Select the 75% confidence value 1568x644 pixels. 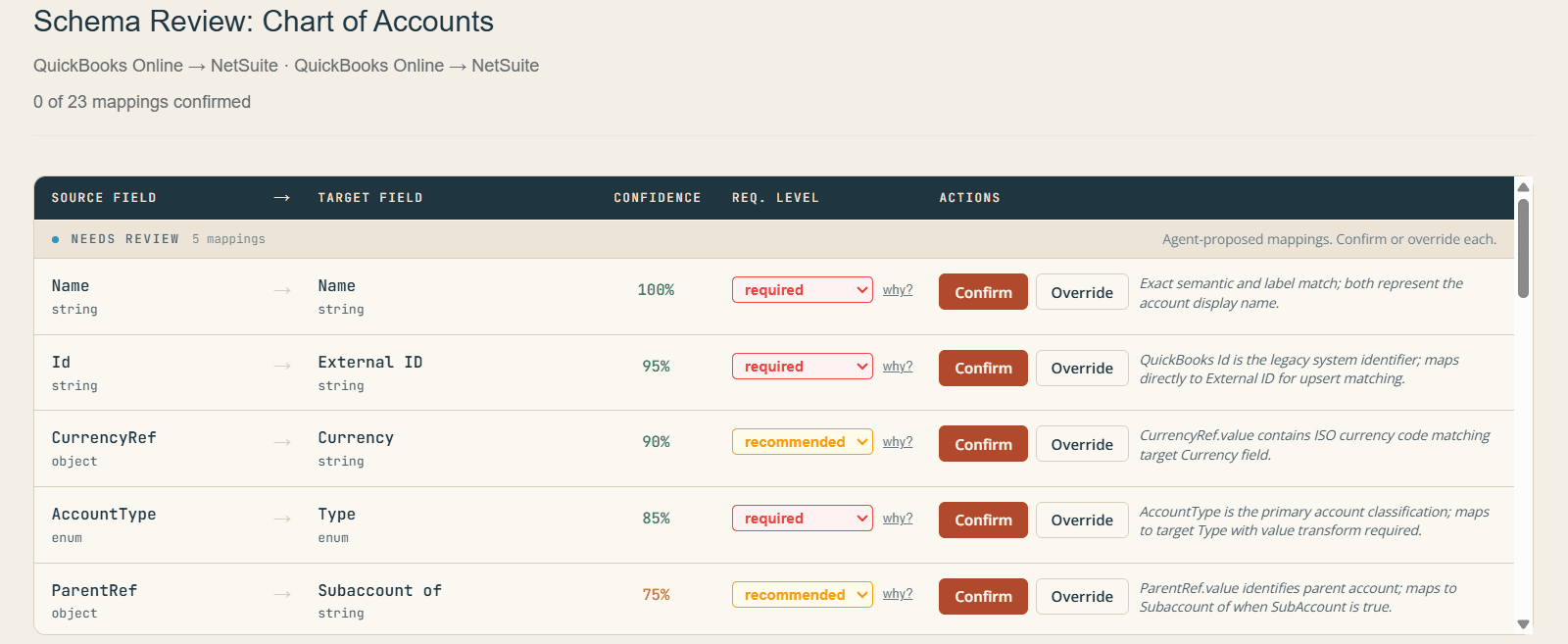click(x=656, y=595)
